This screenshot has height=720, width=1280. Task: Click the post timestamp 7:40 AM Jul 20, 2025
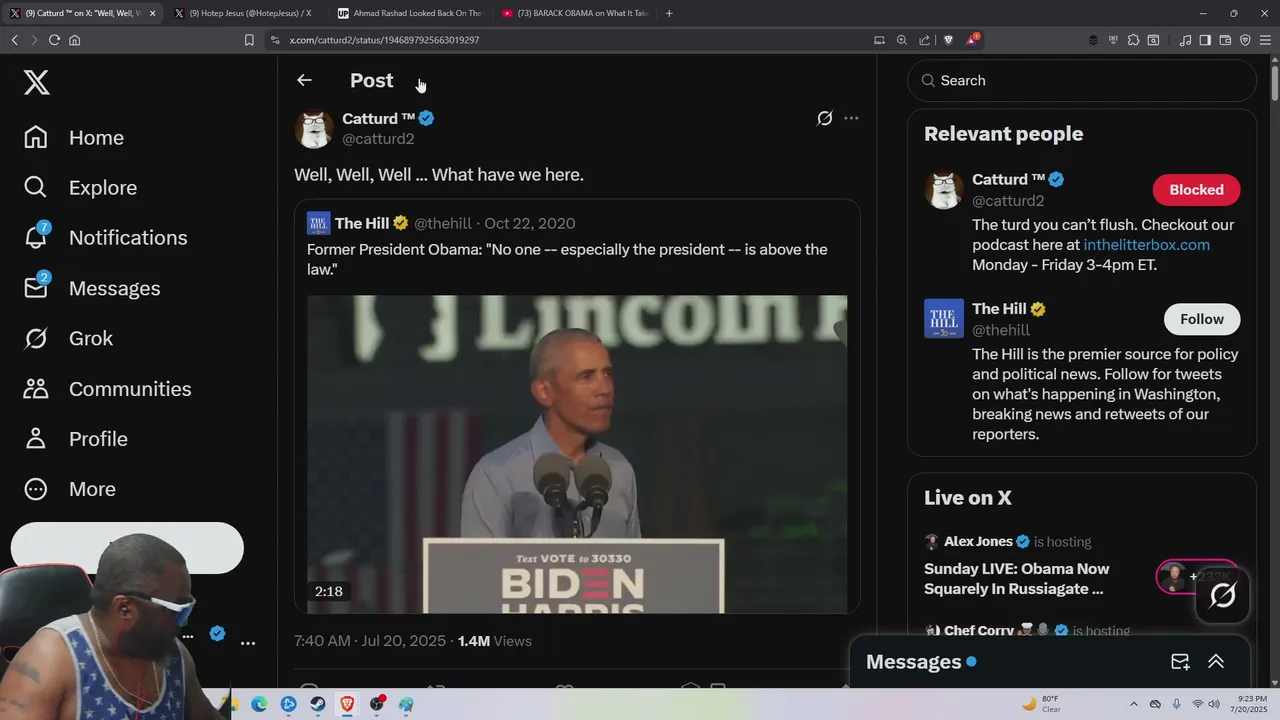click(370, 641)
